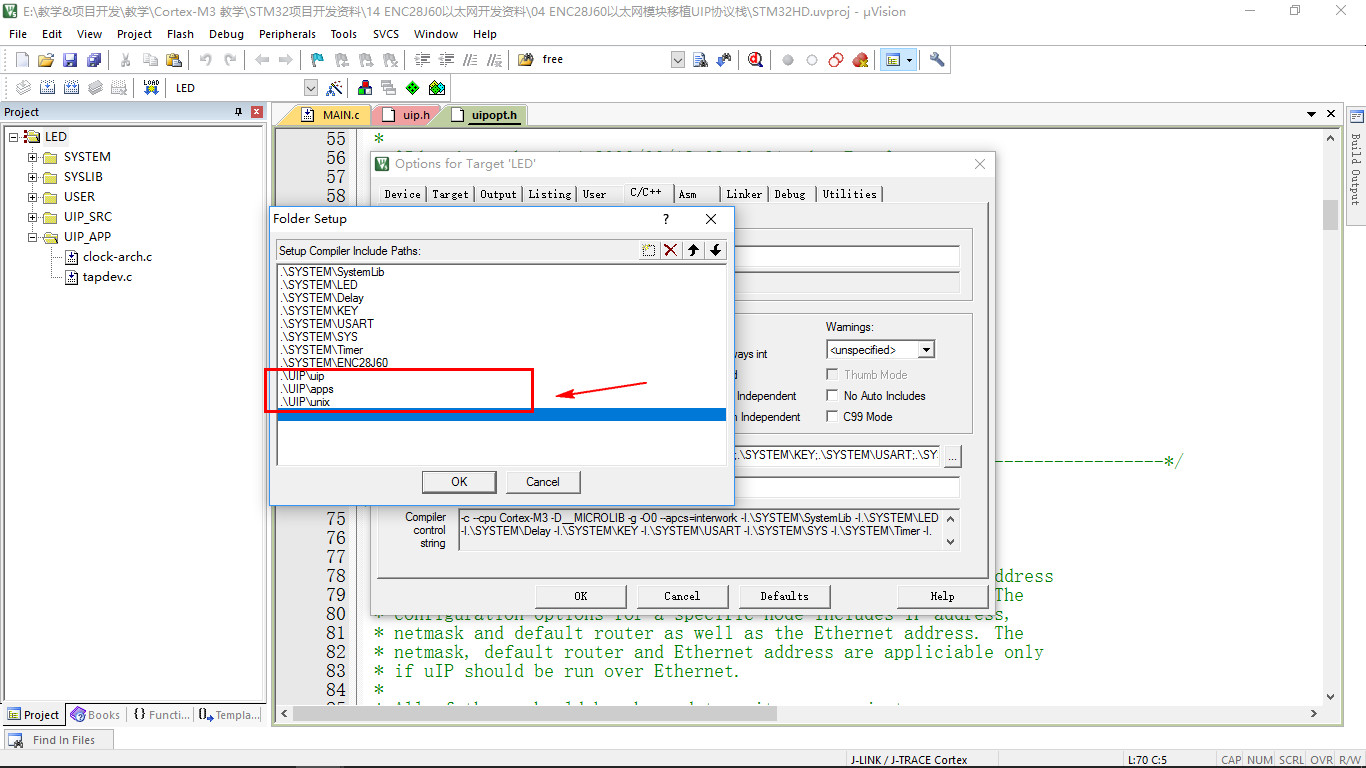The width and height of the screenshot is (1366, 768).
Task: Open the LED target selection dropdown
Action: 310,88
